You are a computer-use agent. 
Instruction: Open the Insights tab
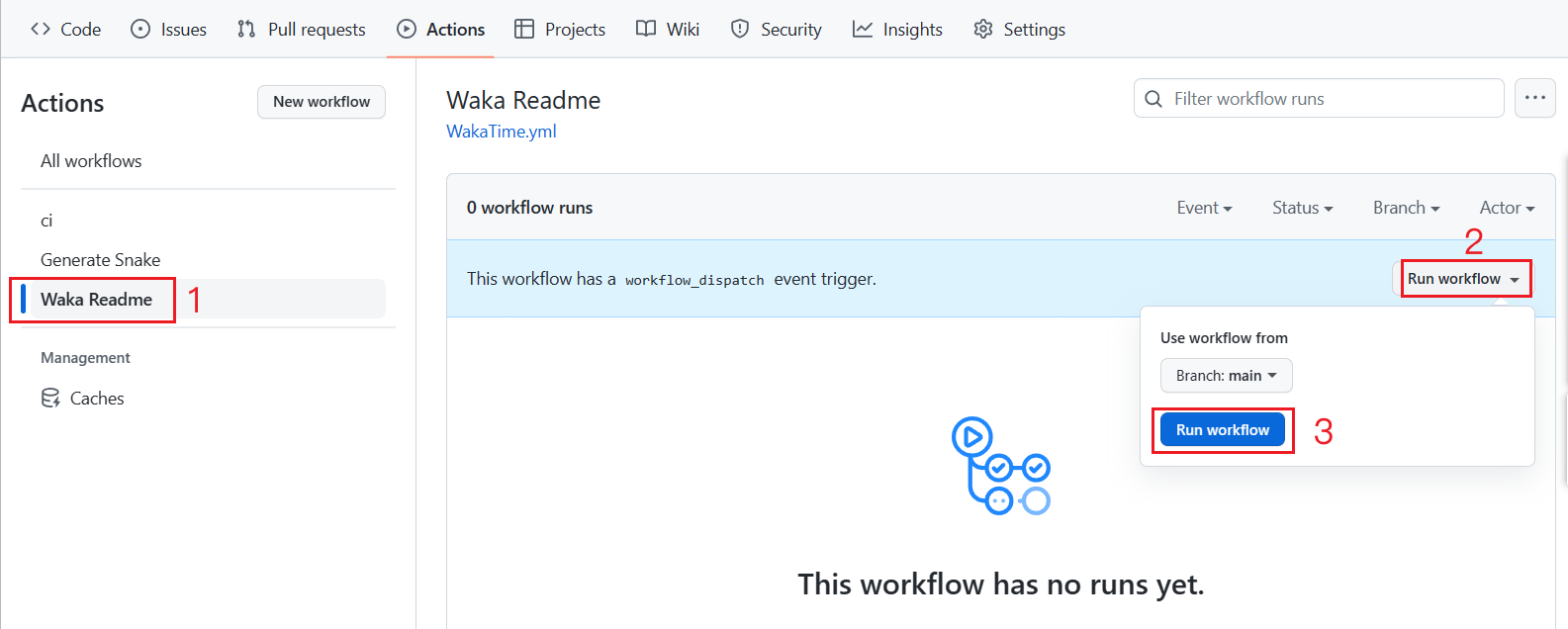898,30
